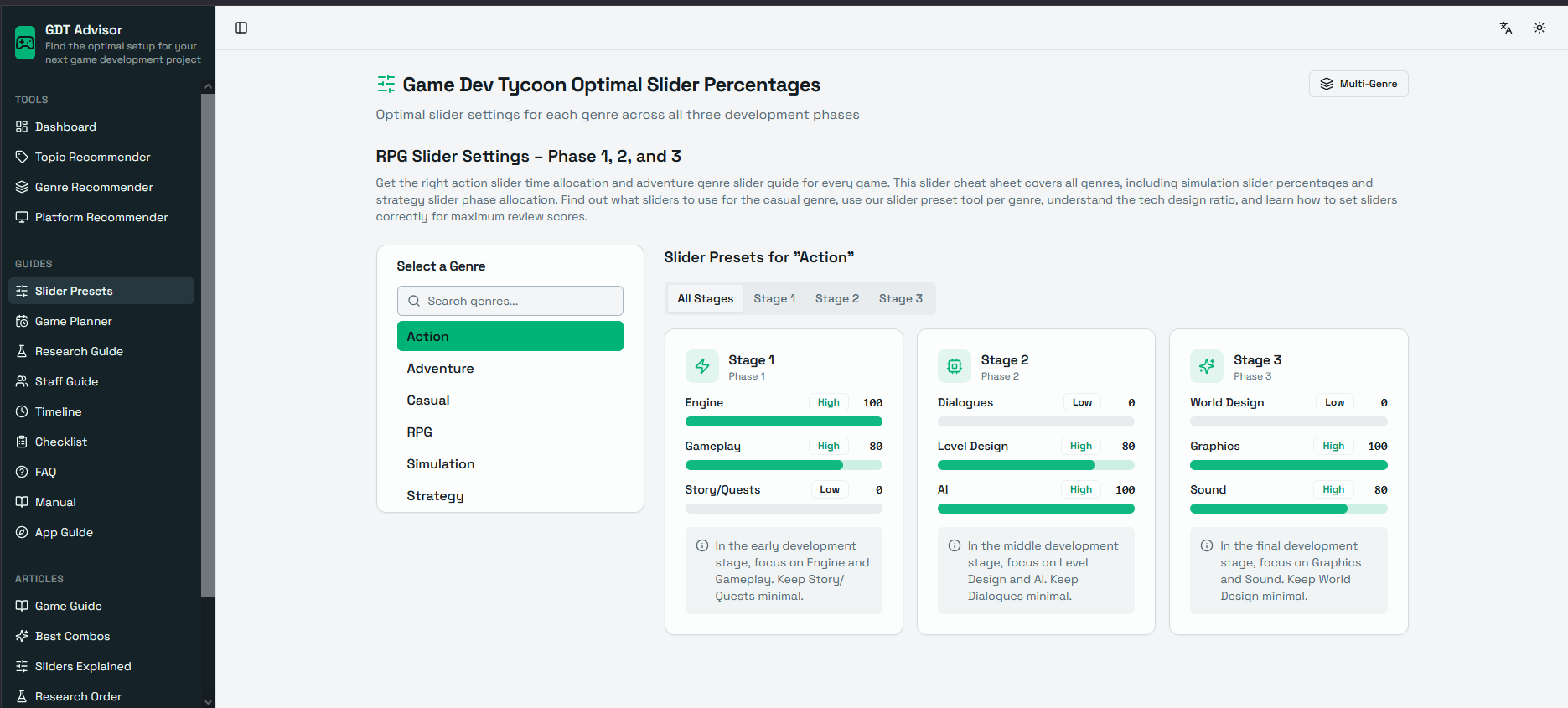Click the Research Guide flask icon
The height and width of the screenshot is (708, 1568).
click(22, 351)
